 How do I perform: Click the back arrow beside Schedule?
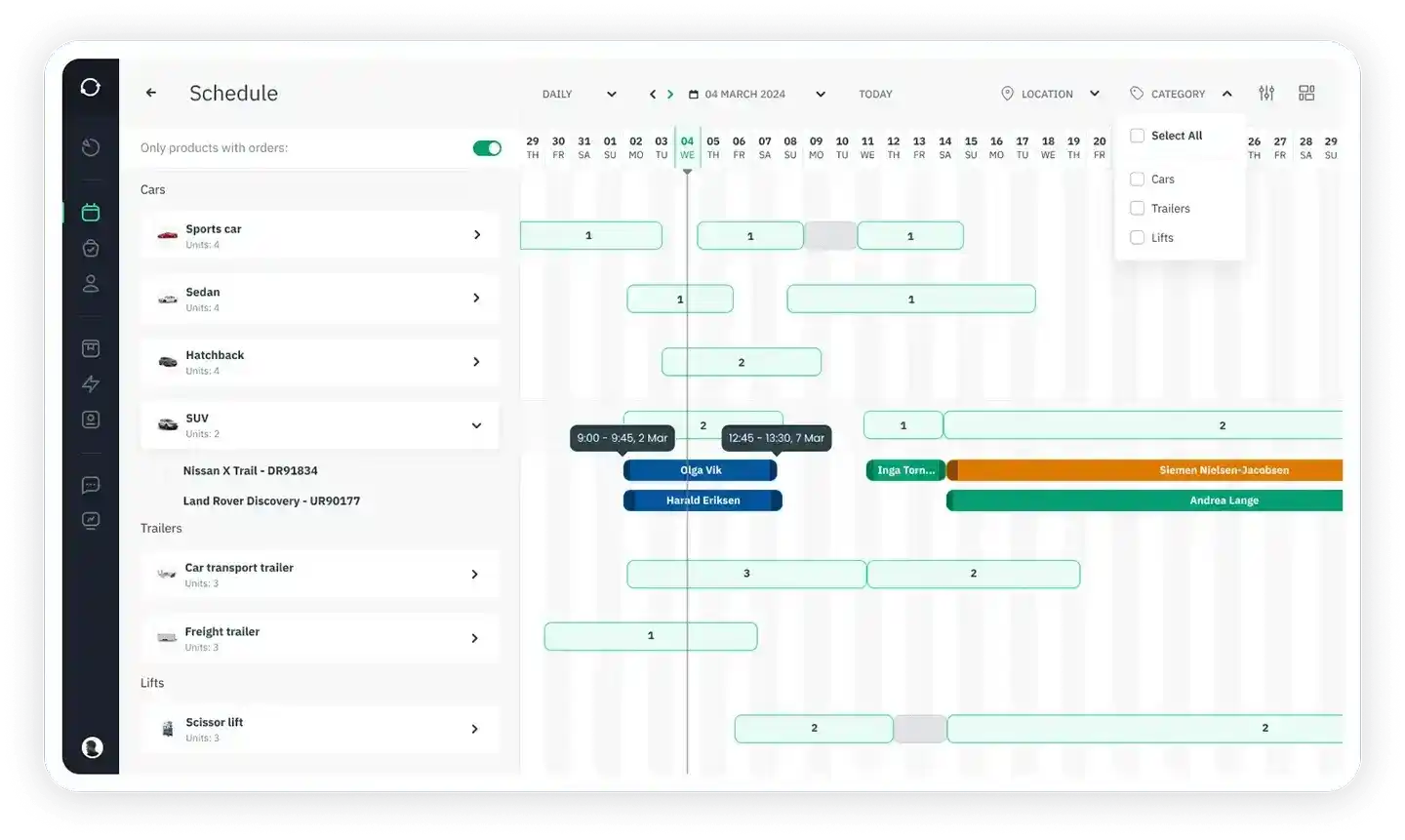(151, 93)
